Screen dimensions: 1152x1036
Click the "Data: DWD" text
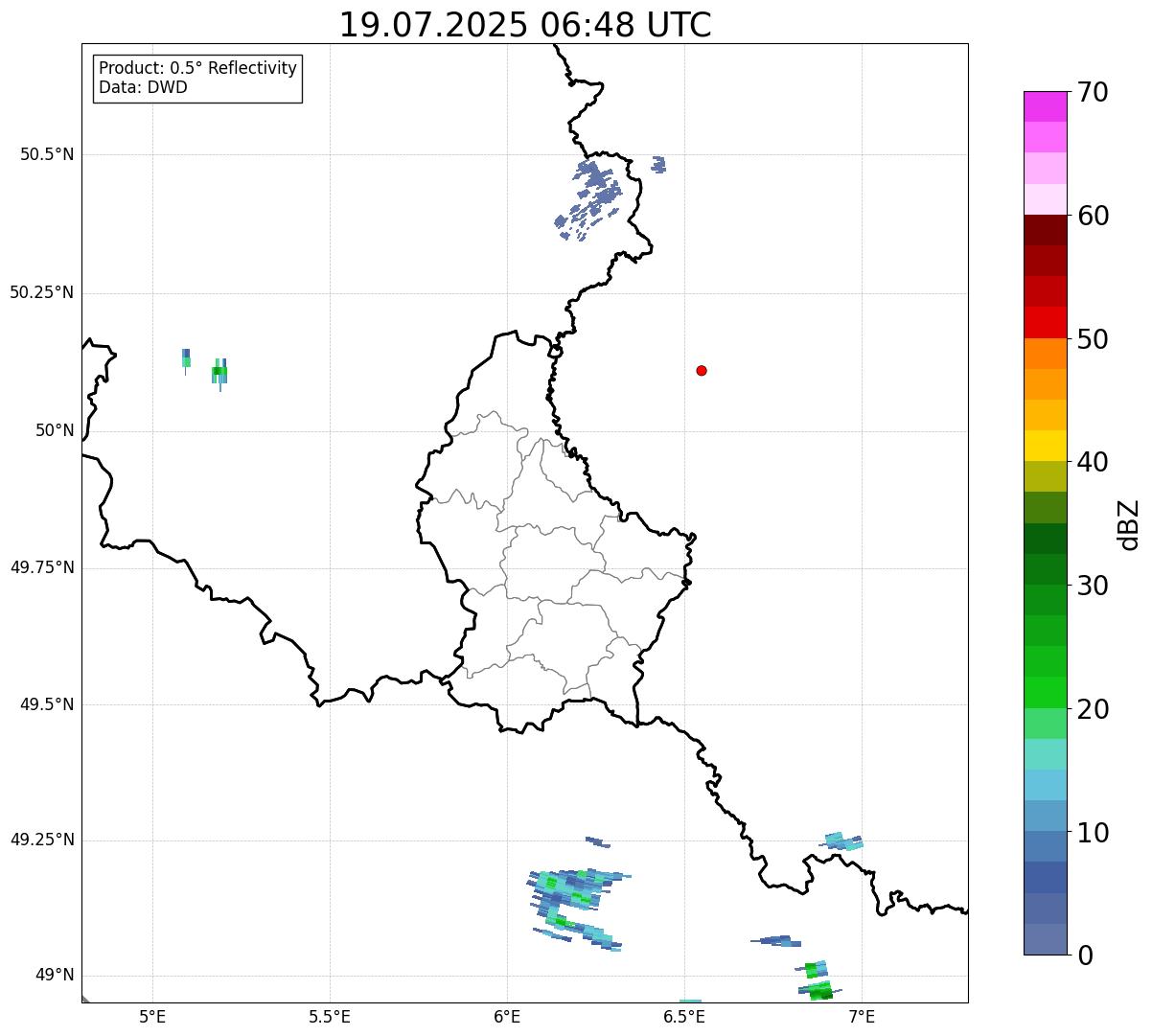point(143,88)
